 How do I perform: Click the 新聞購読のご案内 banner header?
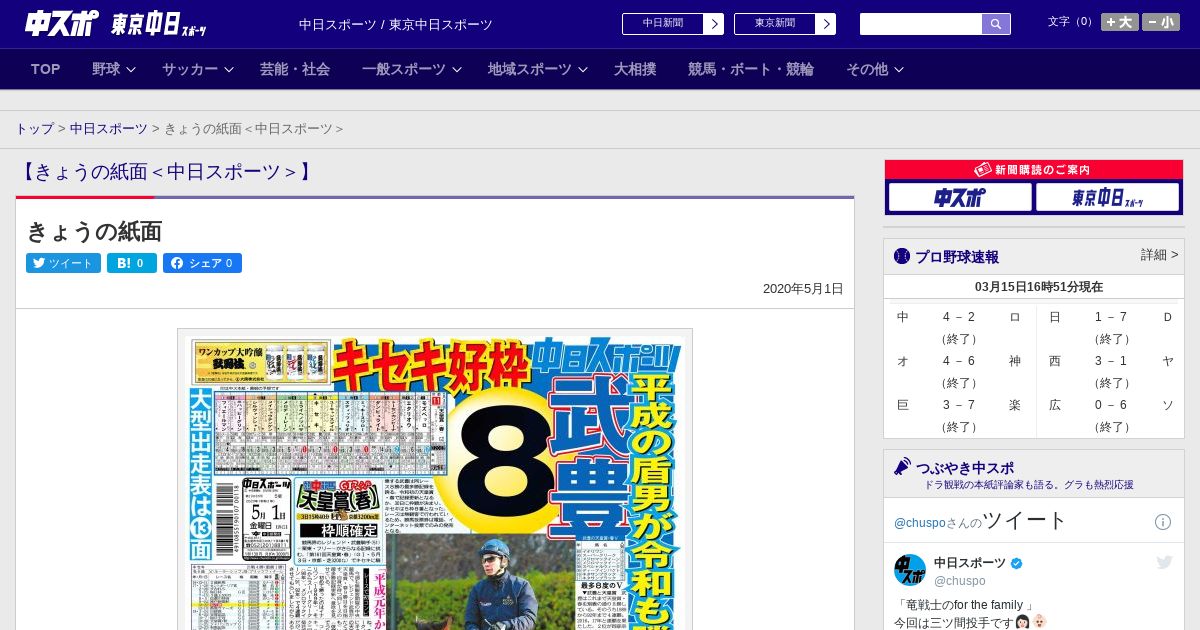[x=1034, y=170]
